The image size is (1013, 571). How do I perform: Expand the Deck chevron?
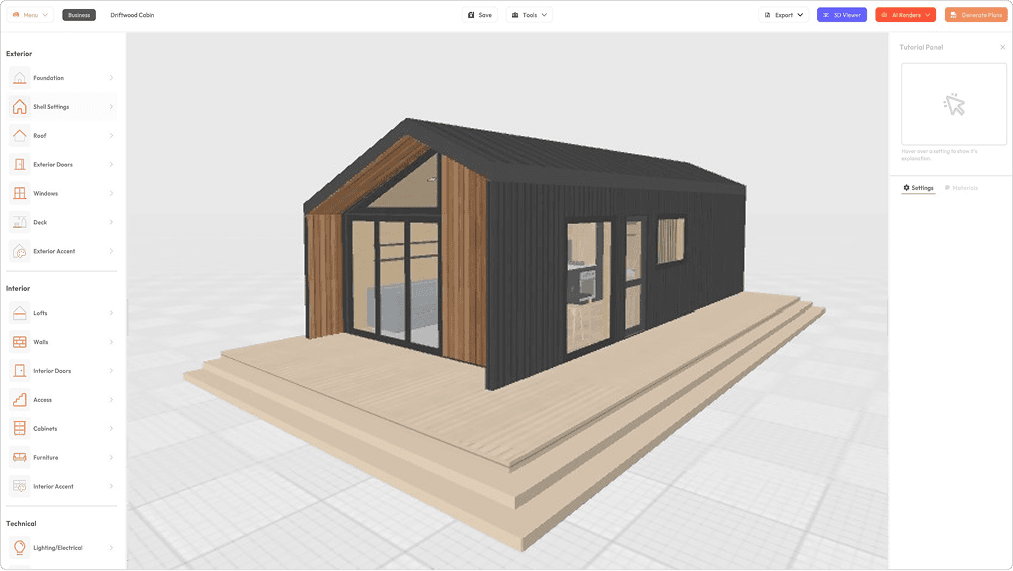point(111,222)
